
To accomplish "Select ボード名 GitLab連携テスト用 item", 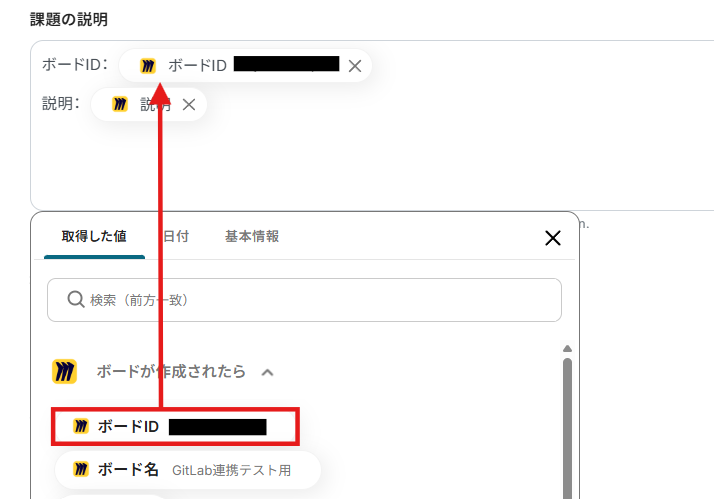I will click(x=188, y=470).
